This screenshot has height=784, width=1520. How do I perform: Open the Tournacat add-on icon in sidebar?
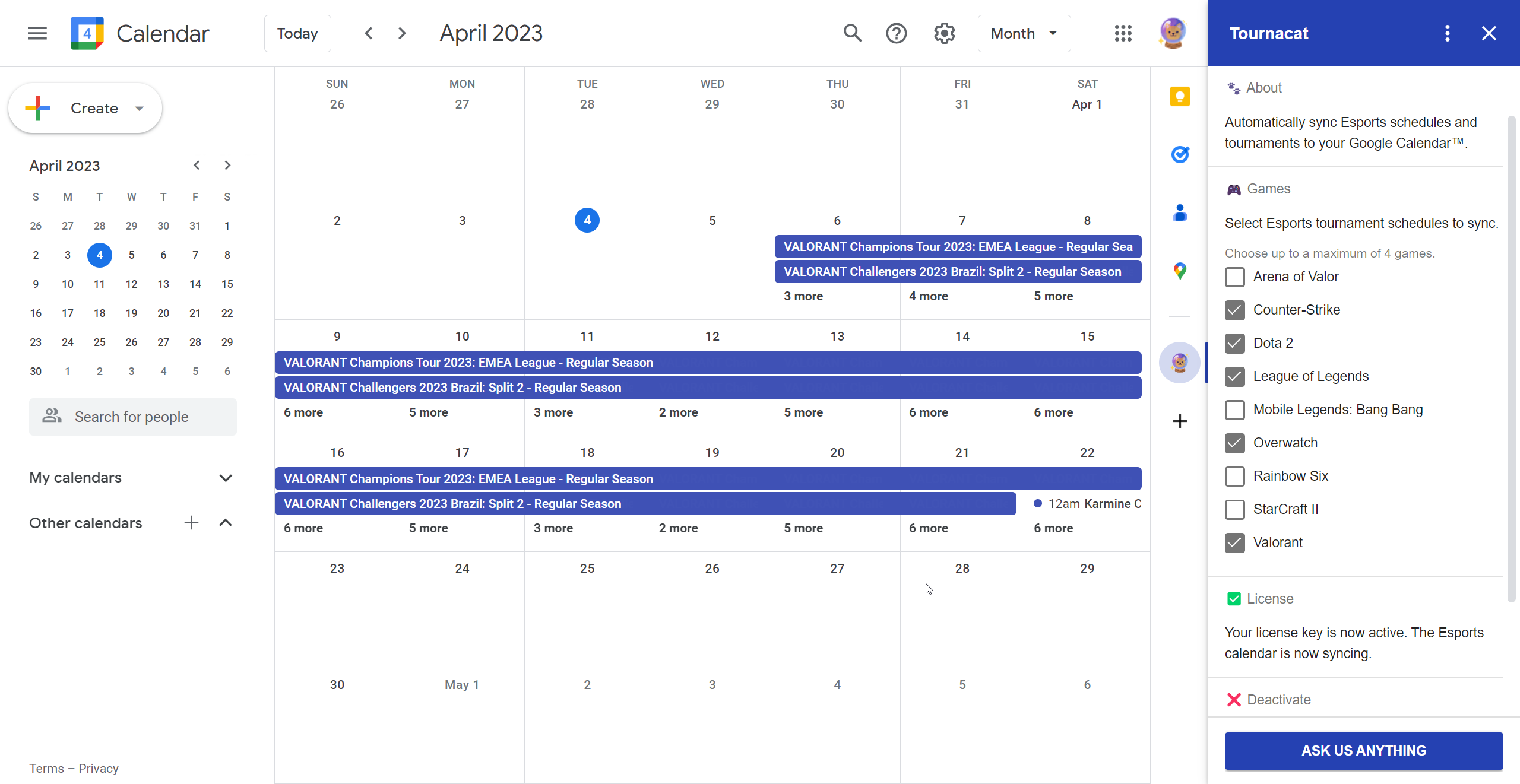(1179, 362)
